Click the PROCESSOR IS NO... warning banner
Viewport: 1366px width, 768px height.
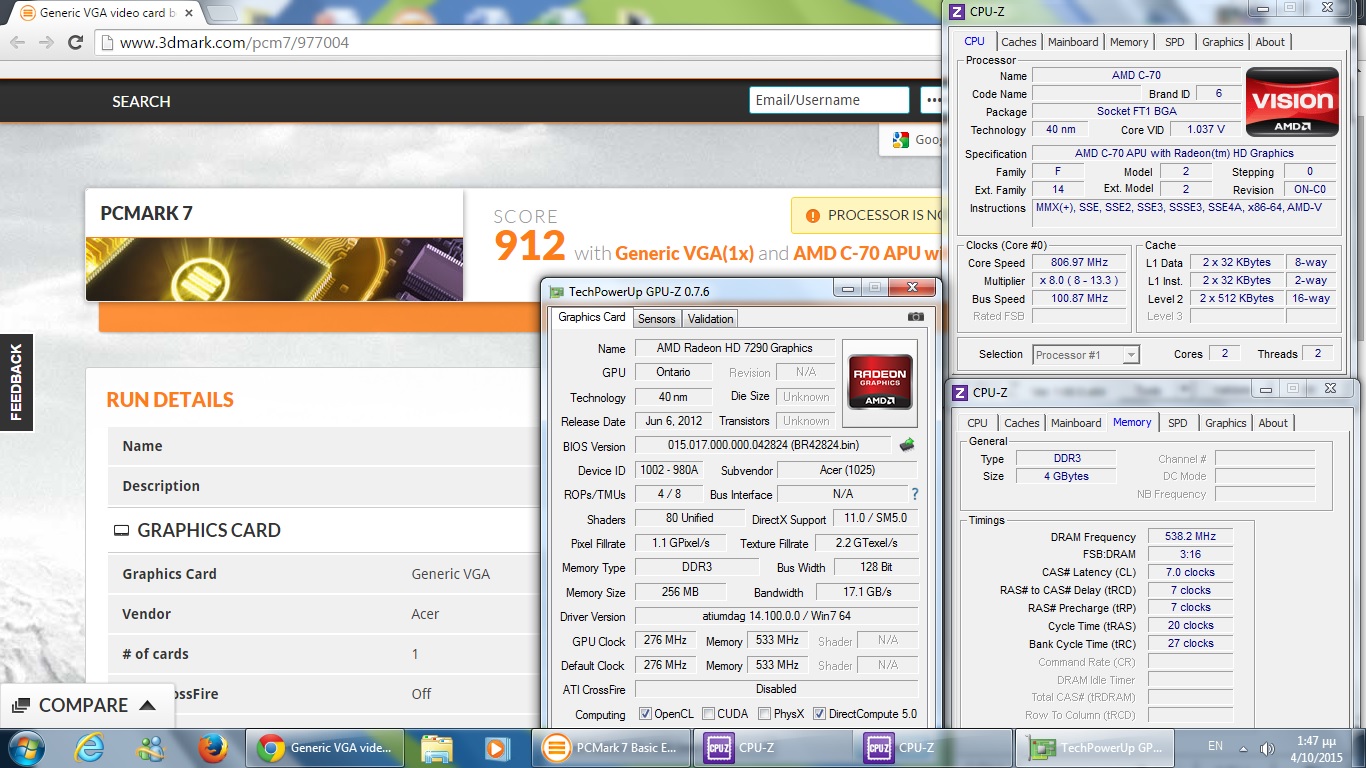click(868, 215)
